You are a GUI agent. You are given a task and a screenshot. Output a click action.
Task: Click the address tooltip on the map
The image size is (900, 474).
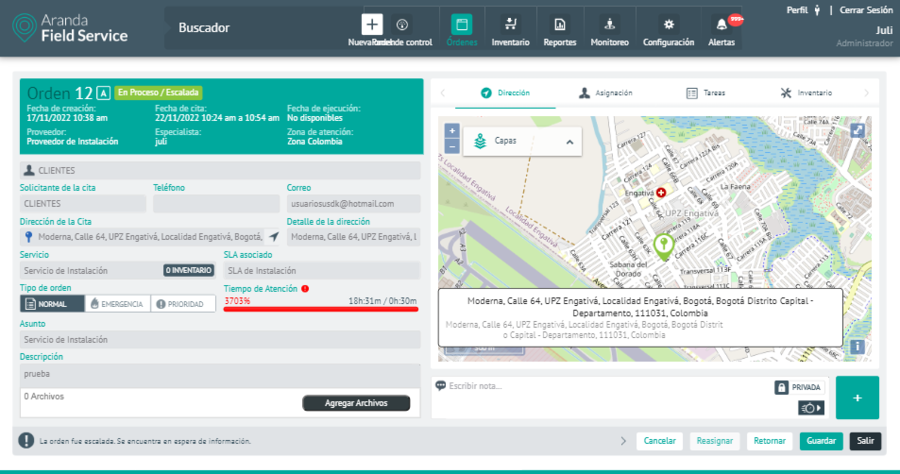click(640, 317)
